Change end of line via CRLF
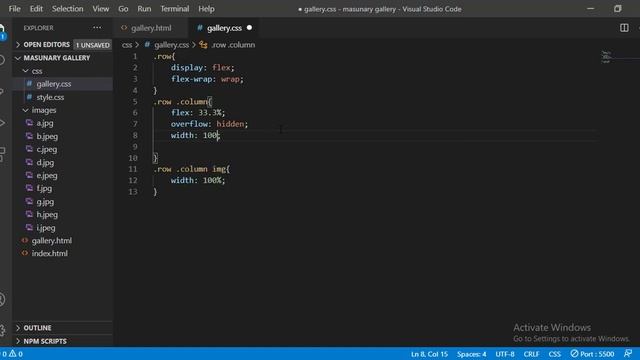This screenshot has height=360, width=640. click(531, 354)
